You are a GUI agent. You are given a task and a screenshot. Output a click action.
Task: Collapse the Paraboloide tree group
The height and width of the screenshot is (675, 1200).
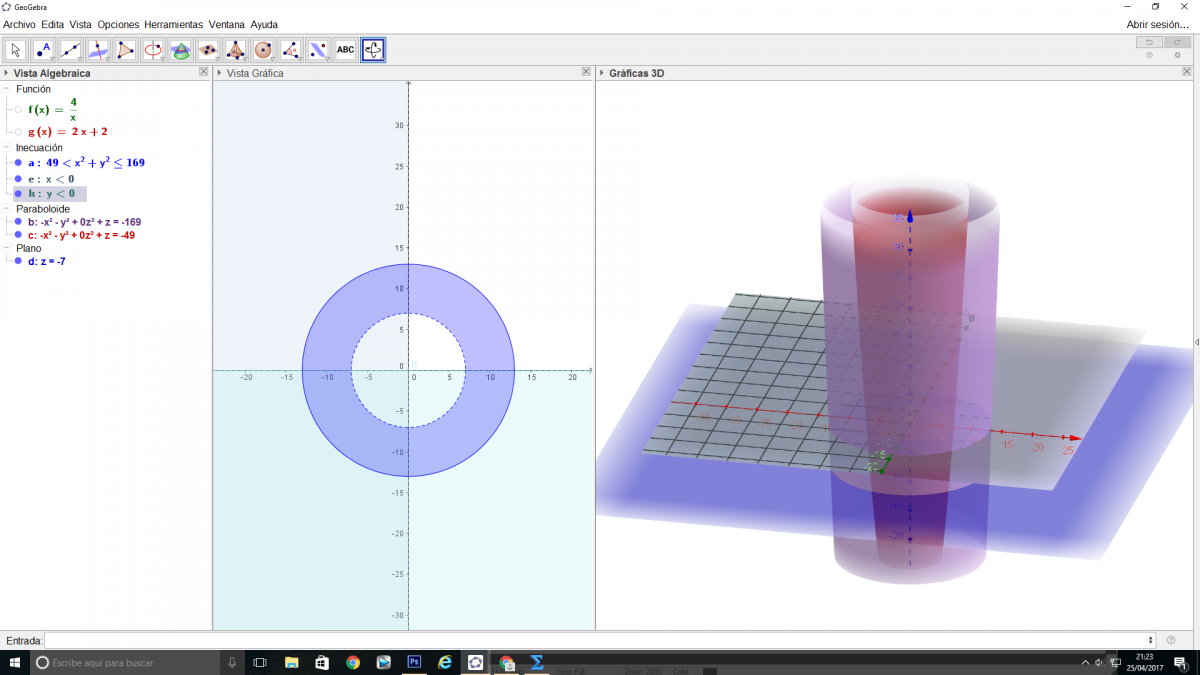pos(7,209)
